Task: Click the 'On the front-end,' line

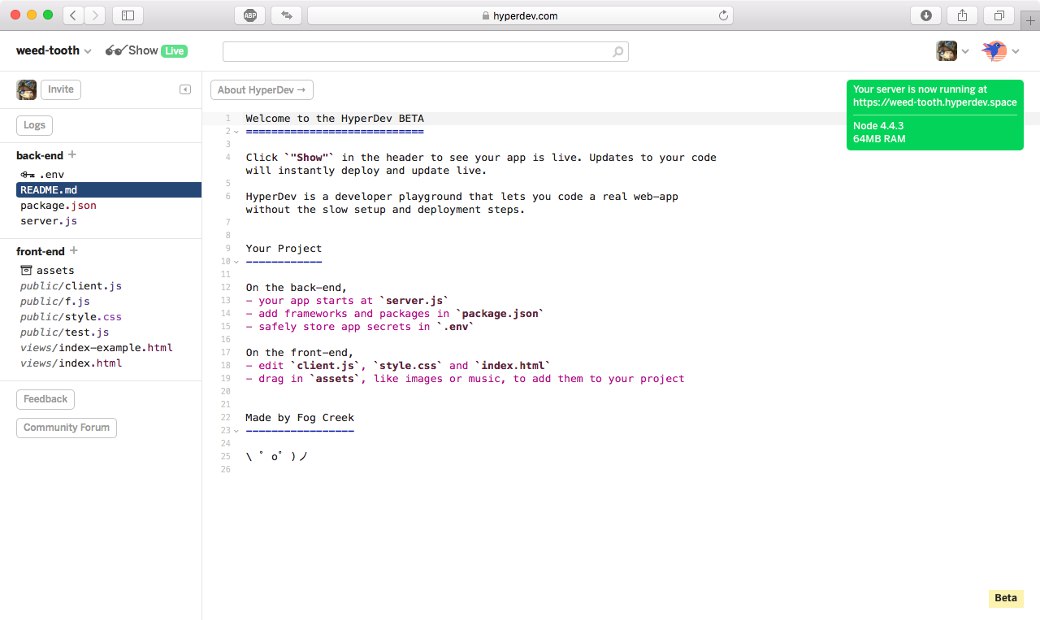Action: point(299,352)
